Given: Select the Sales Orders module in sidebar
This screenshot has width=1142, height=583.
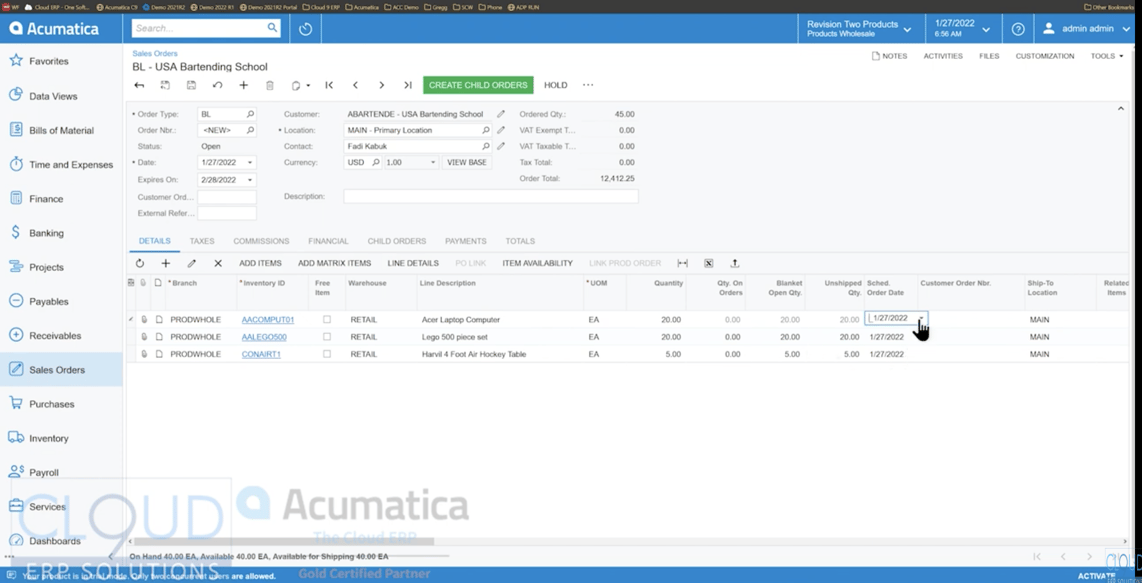Looking at the screenshot, I should click(x=60, y=368).
